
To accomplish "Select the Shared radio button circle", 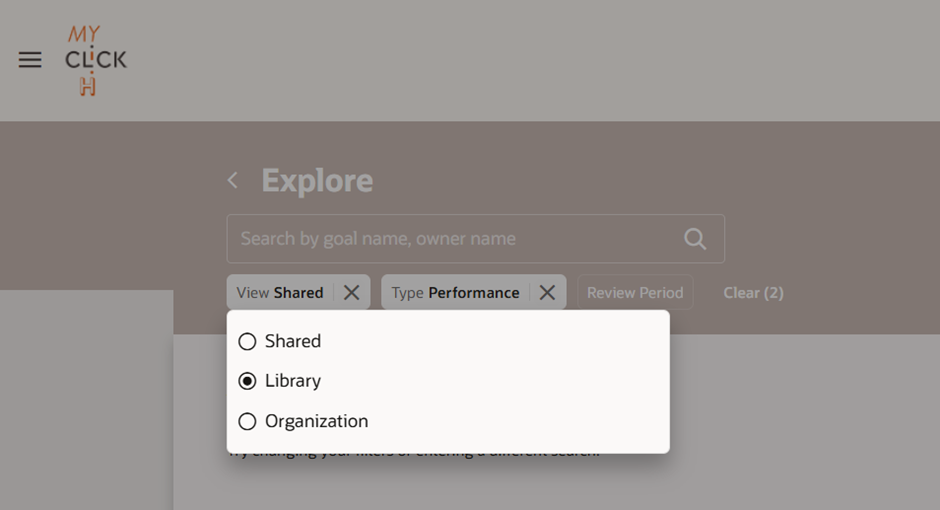I will [x=247, y=342].
